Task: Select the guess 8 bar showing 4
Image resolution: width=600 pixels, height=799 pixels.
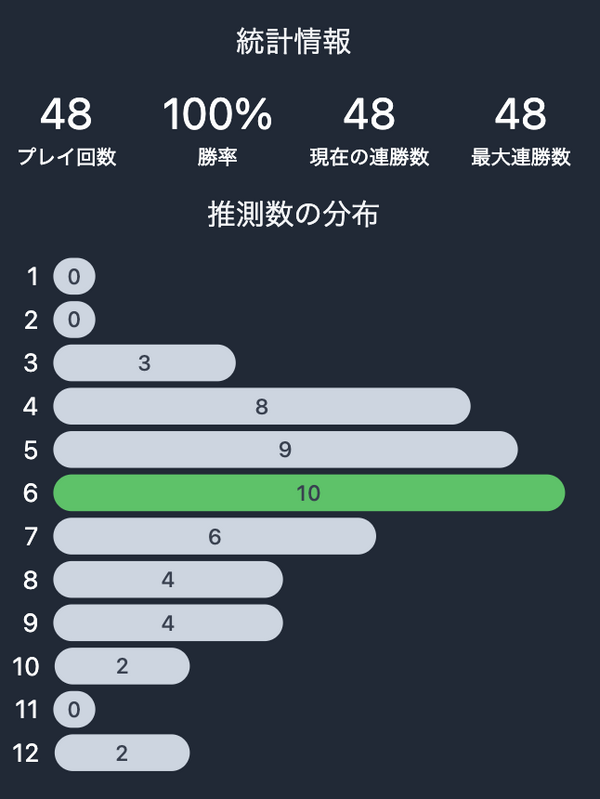Action: [x=168, y=579]
